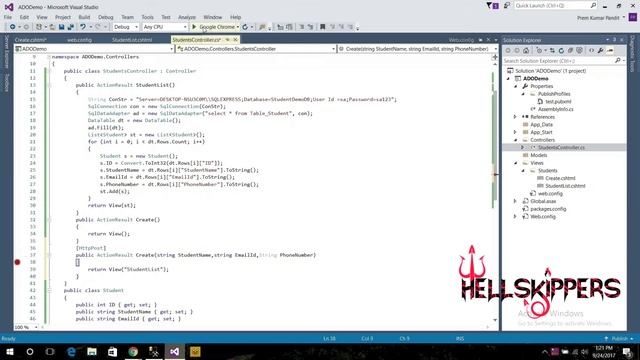The height and width of the screenshot is (360, 640).
Task: Open the Toolbox side tab
Action: coord(7,83)
